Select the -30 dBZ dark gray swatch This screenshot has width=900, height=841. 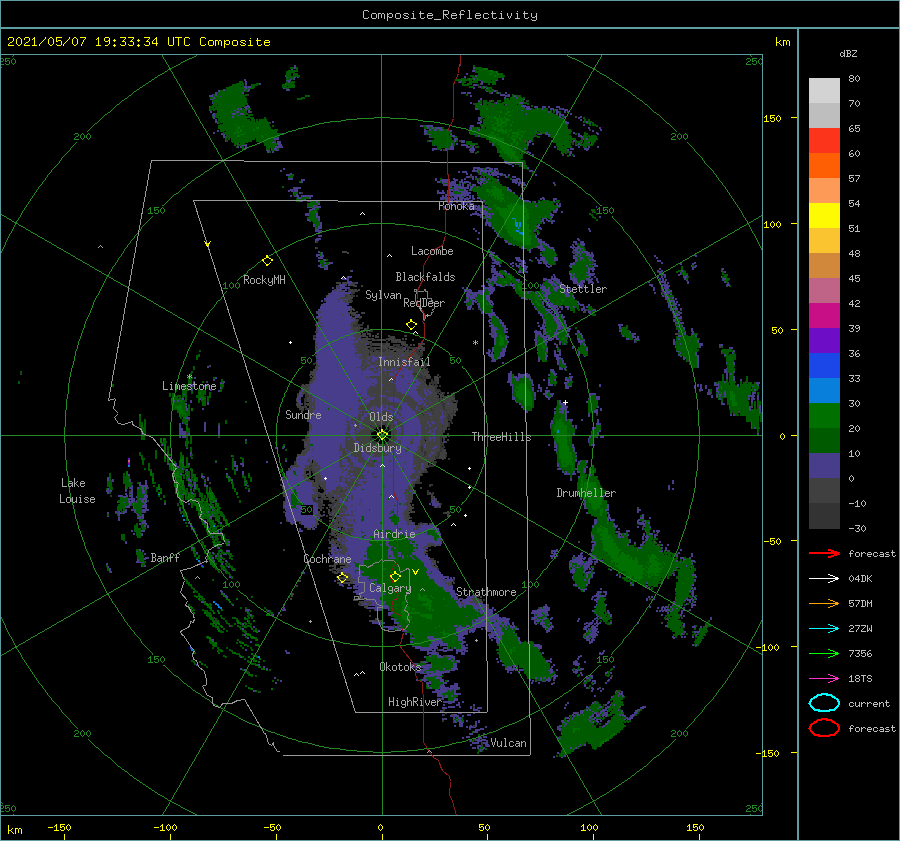(x=824, y=516)
